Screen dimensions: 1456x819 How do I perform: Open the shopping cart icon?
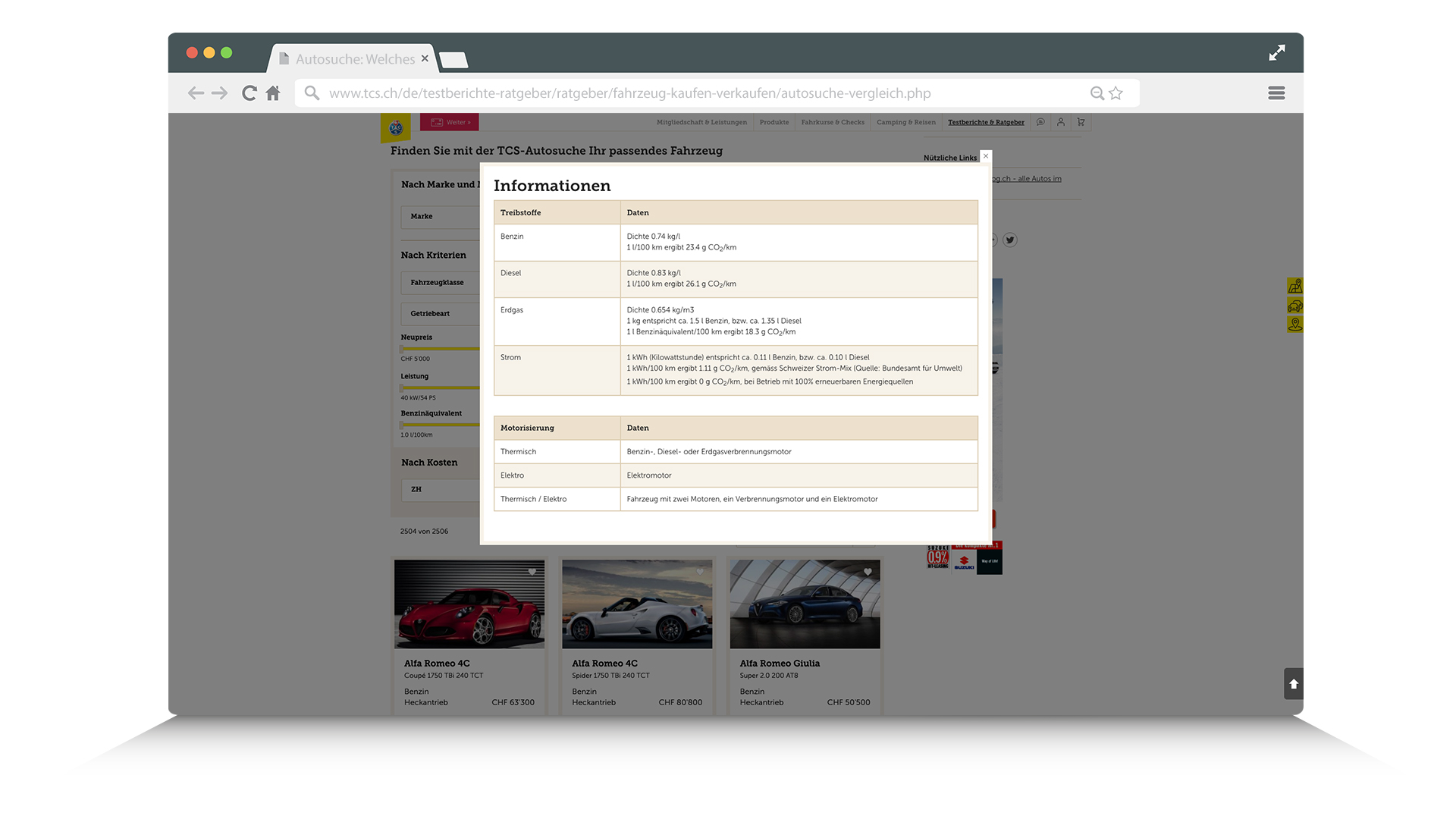1081,122
